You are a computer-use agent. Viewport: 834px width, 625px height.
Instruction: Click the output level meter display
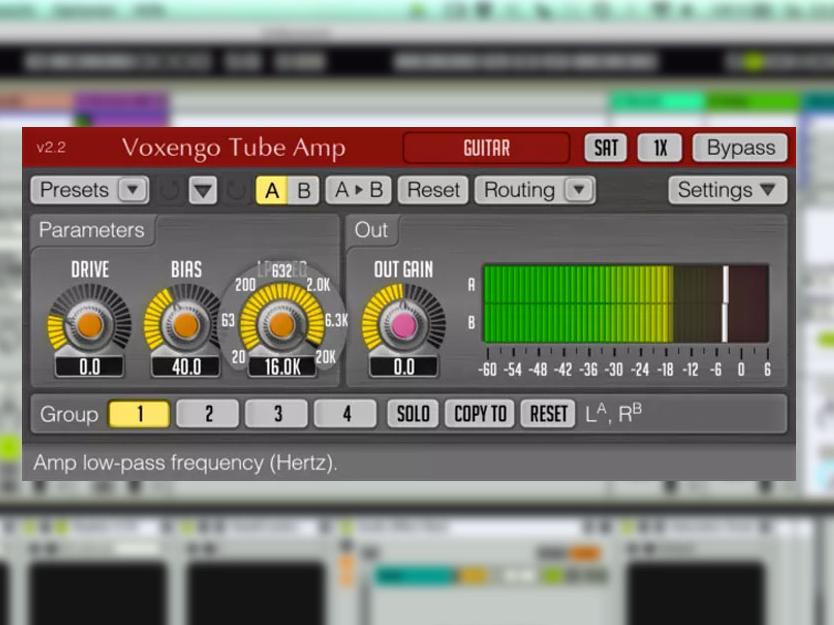click(x=626, y=303)
